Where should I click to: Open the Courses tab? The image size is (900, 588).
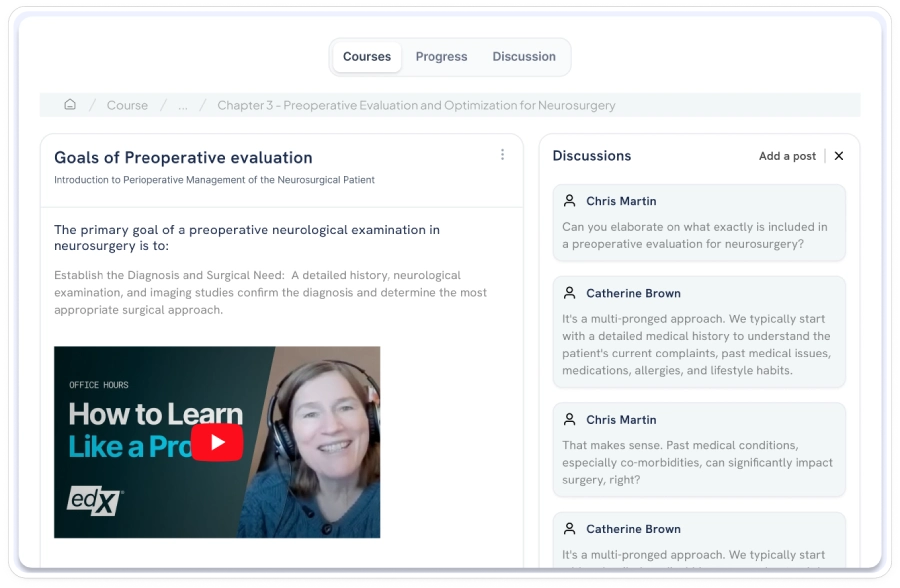pyautogui.click(x=367, y=57)
